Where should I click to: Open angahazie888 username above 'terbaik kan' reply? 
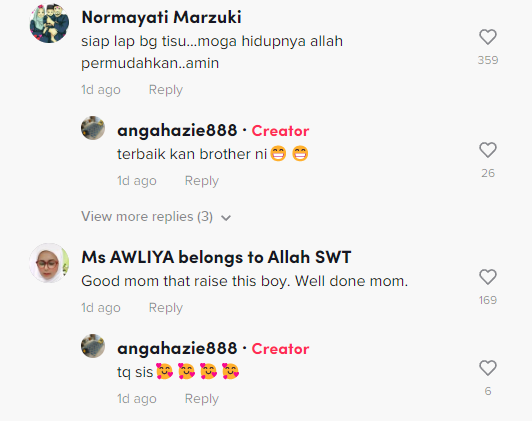[x=177, y=131]
